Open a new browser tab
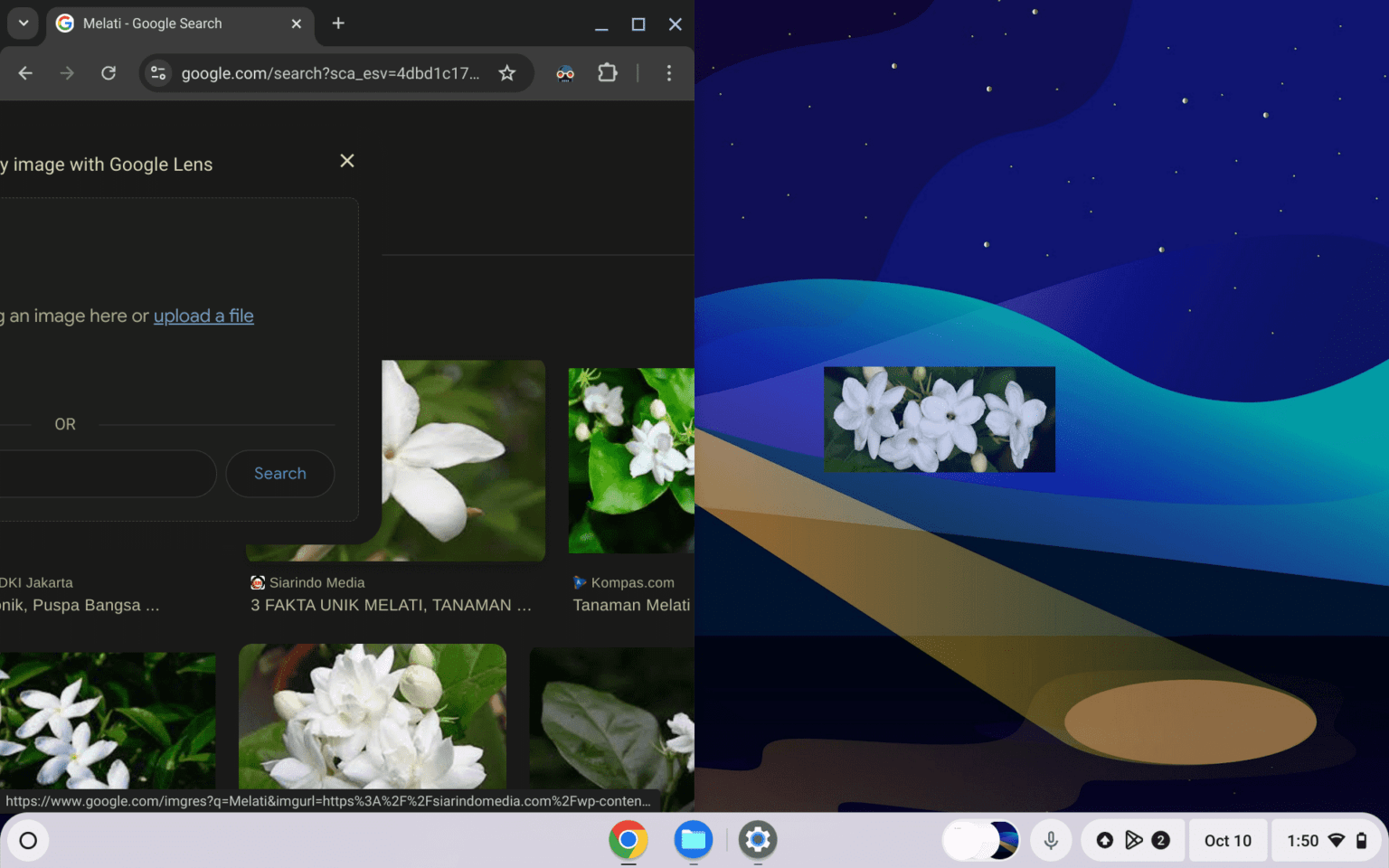 pos(337,24)
